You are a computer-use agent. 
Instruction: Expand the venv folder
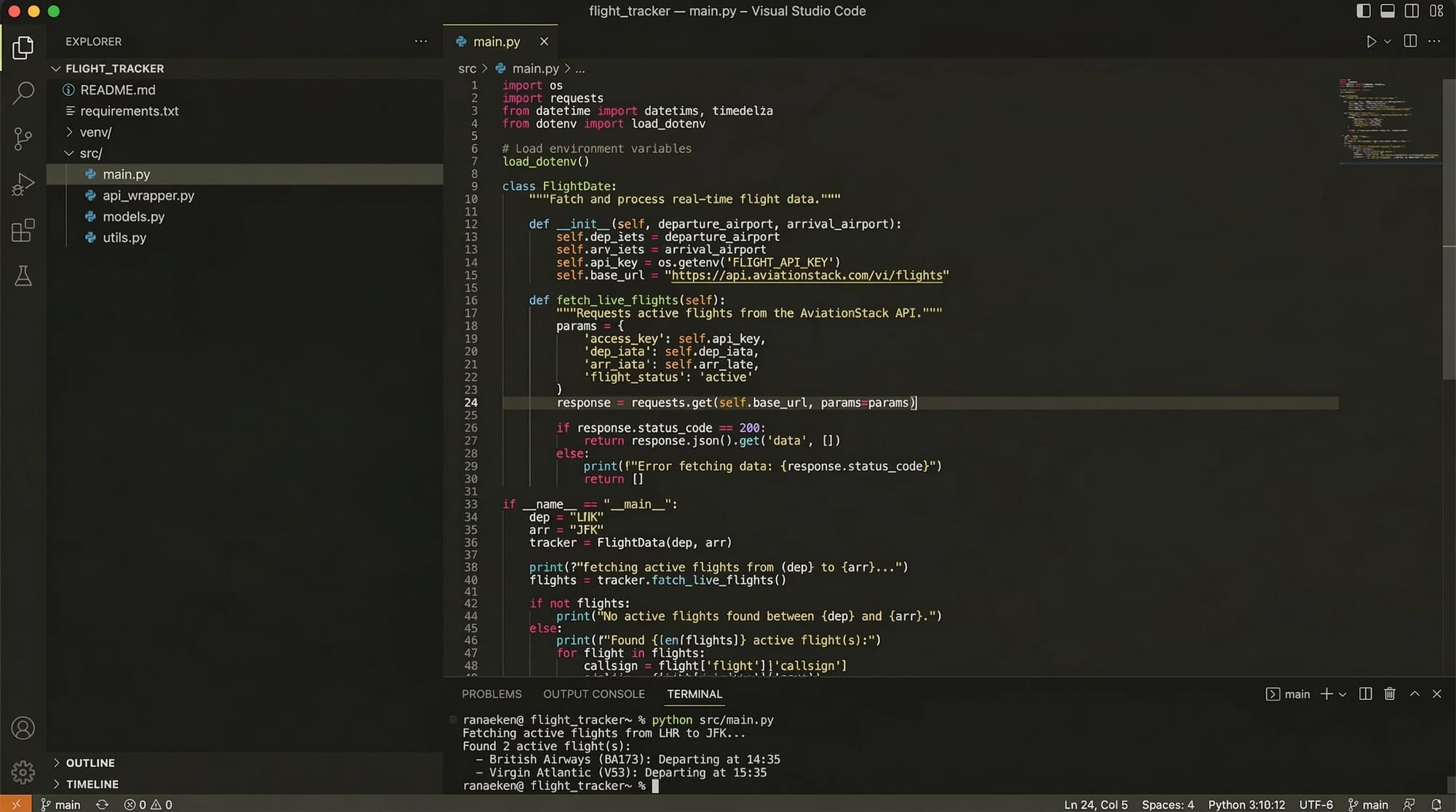(x=95, y=132)
